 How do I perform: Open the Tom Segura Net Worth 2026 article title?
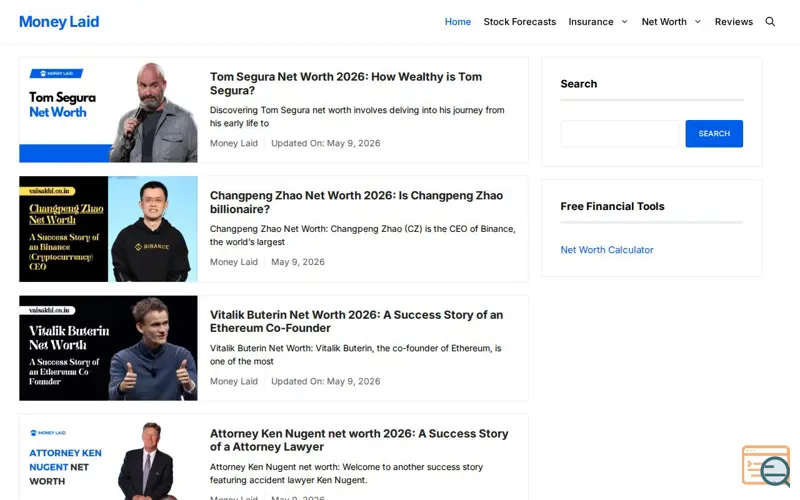click(x=346, y=83)
